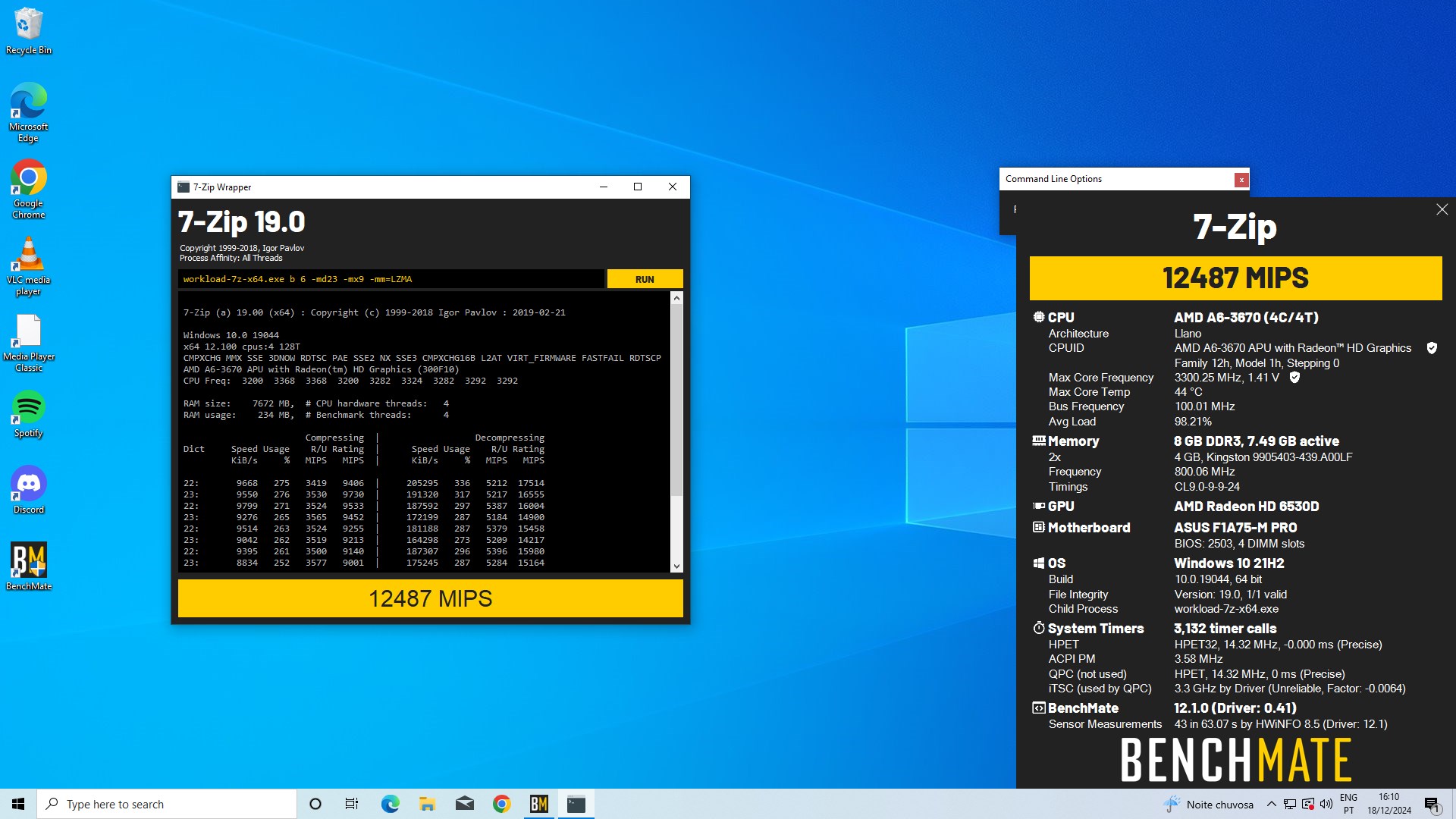The image size is (1456, 819).
Task: Open Cortana circle on taskbar
Action: [315, 804]
